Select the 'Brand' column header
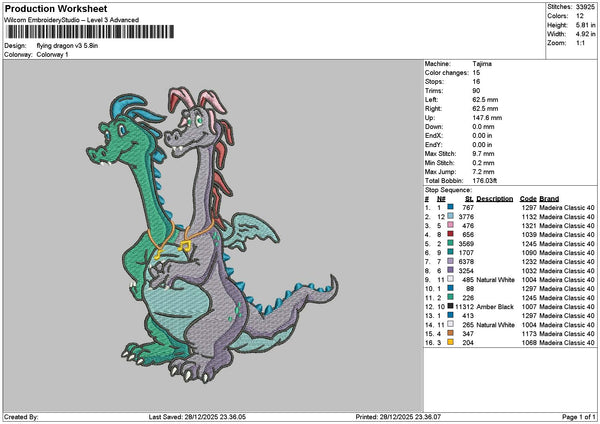The width and height of the screenshot is (600, 424). tap(549, 199)
